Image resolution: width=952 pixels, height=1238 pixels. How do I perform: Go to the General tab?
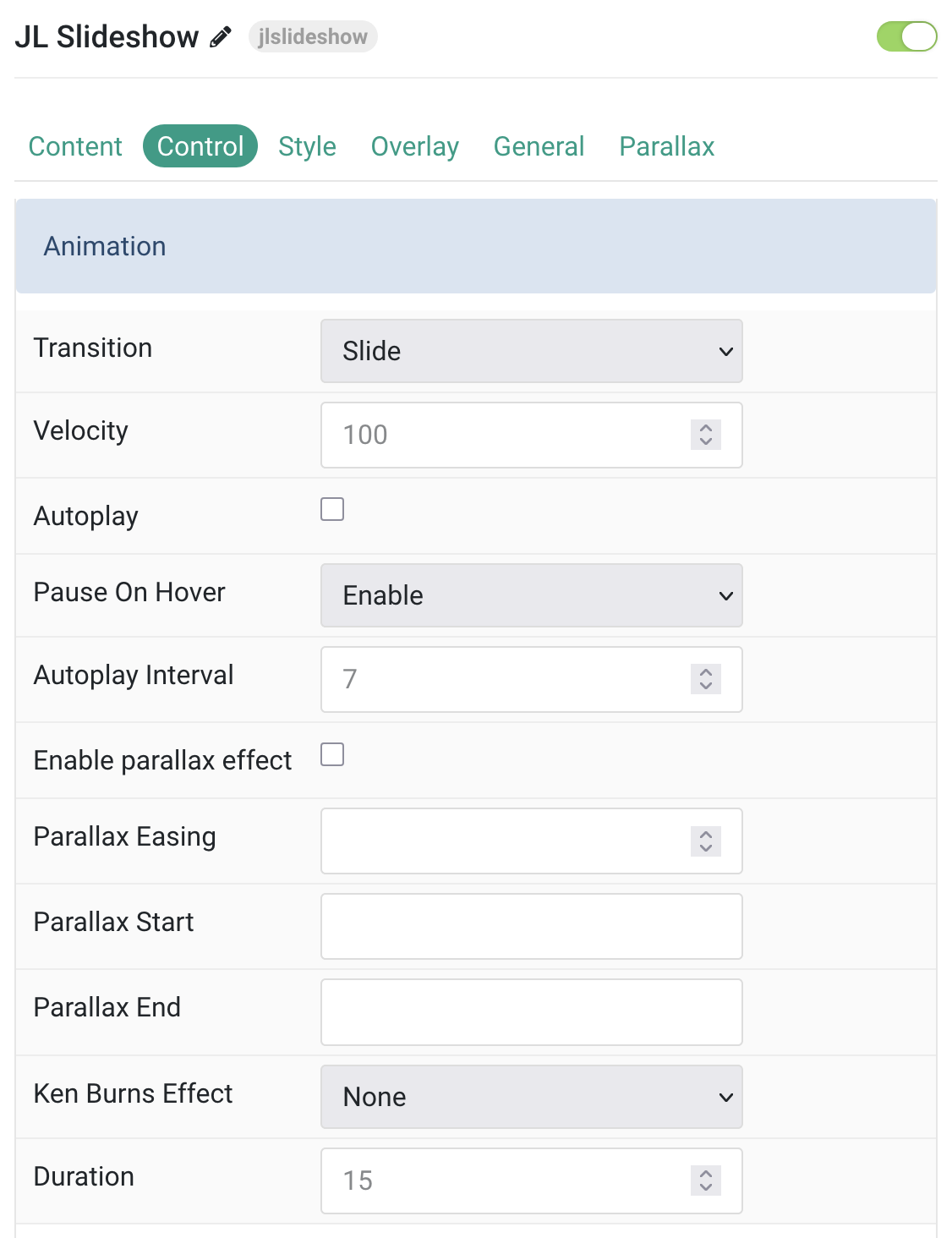(539, 146)
